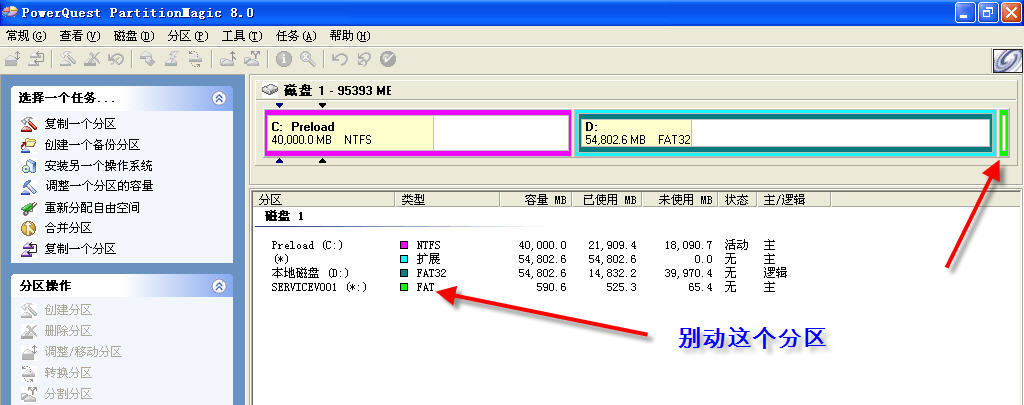Viewport: 1024px width, 405px height.
Task: Sort by the 已使用 MB column header
Action: click(x=609, y=200)
